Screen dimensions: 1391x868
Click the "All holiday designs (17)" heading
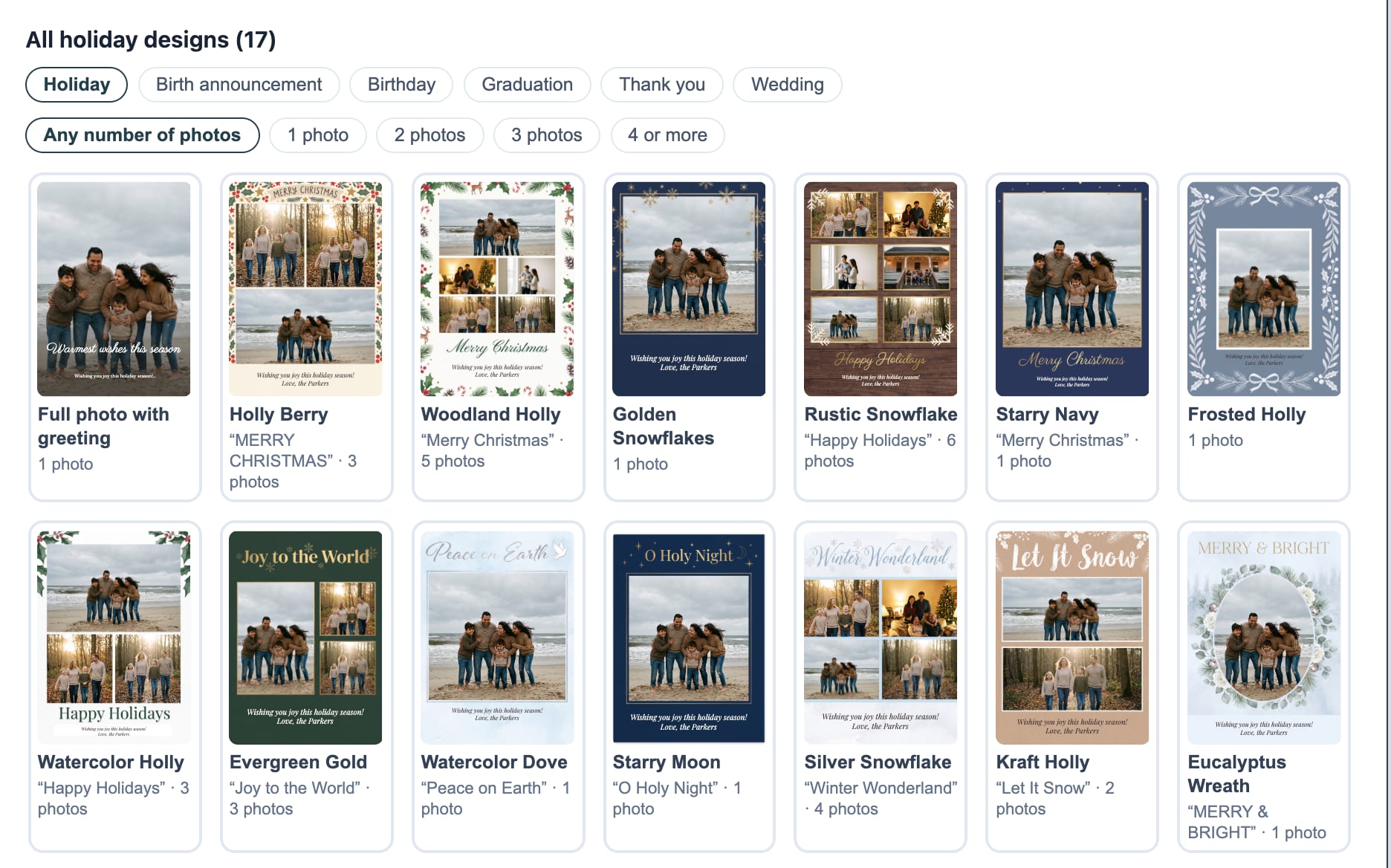pos(151,39)
